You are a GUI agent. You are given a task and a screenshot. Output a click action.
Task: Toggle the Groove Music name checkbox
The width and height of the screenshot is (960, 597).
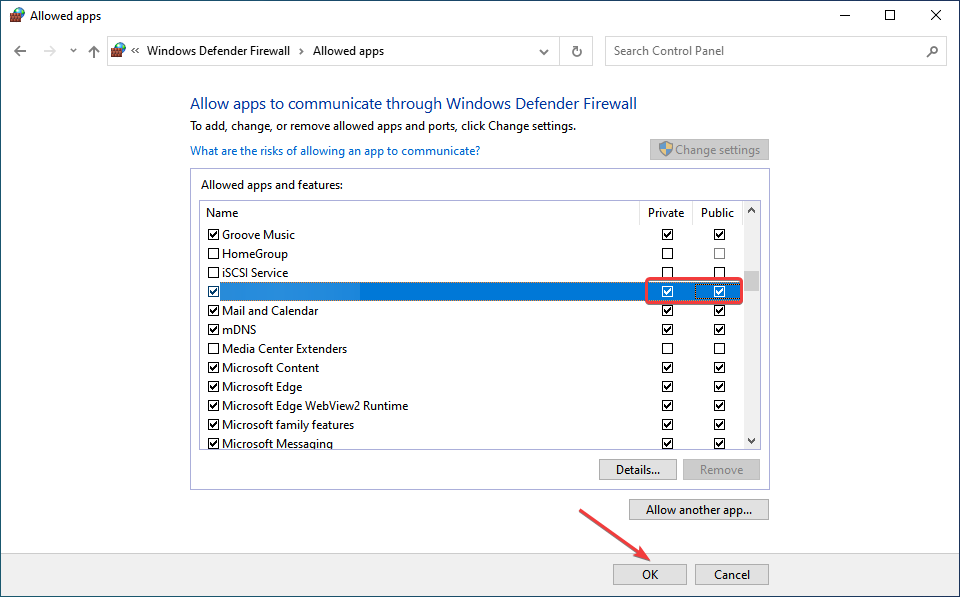click(x=213, y=235)
